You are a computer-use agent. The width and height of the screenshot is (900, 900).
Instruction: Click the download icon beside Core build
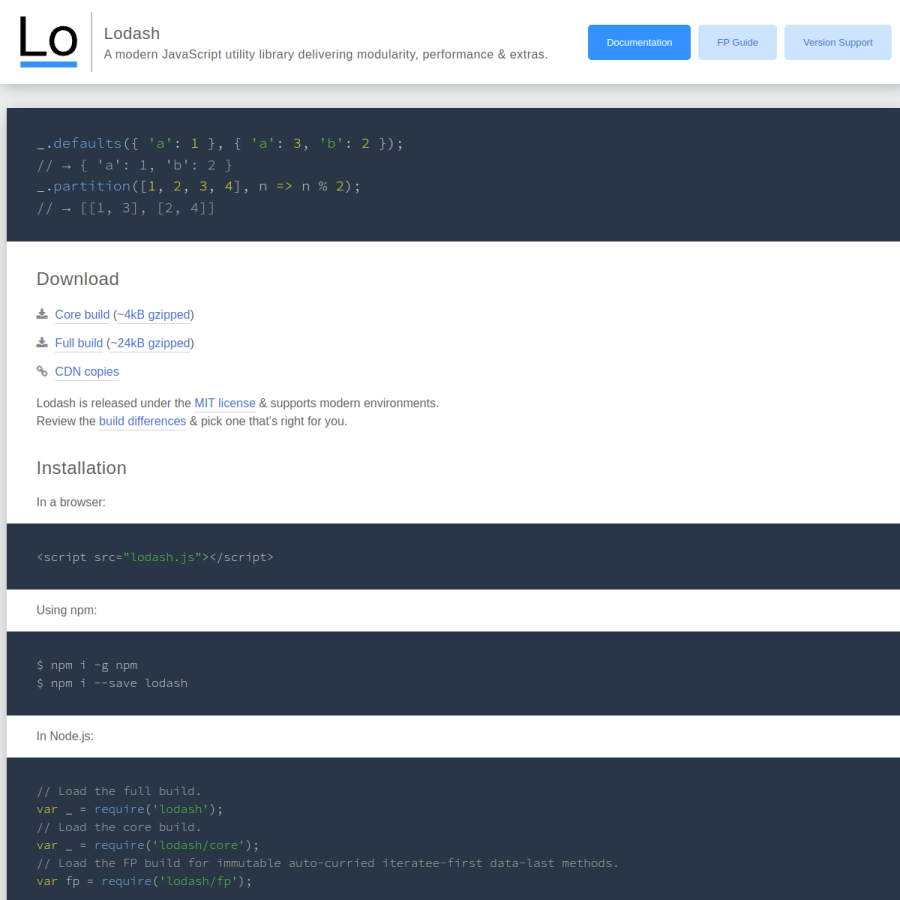pos(42,314)
